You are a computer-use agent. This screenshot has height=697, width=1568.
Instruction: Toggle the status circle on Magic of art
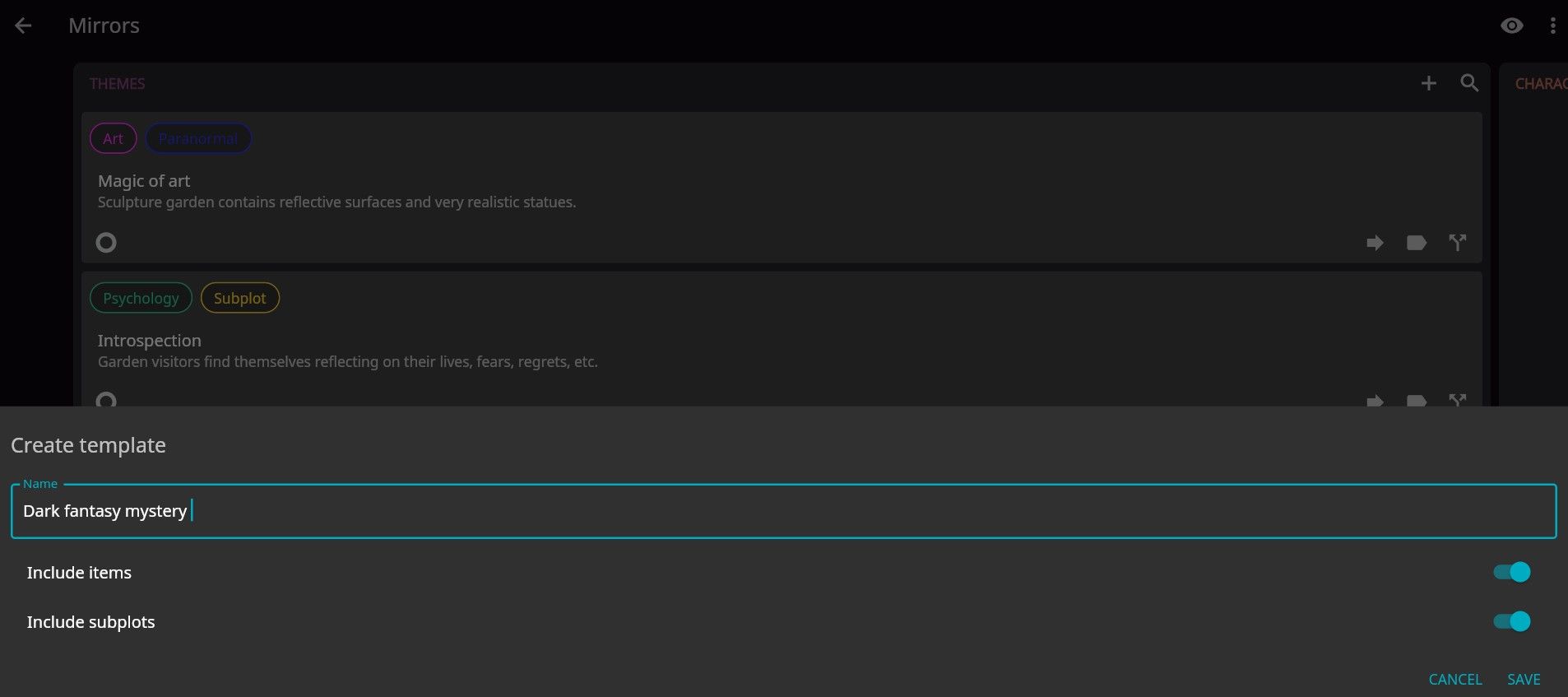pyautogui.click(x=106, y=243)
